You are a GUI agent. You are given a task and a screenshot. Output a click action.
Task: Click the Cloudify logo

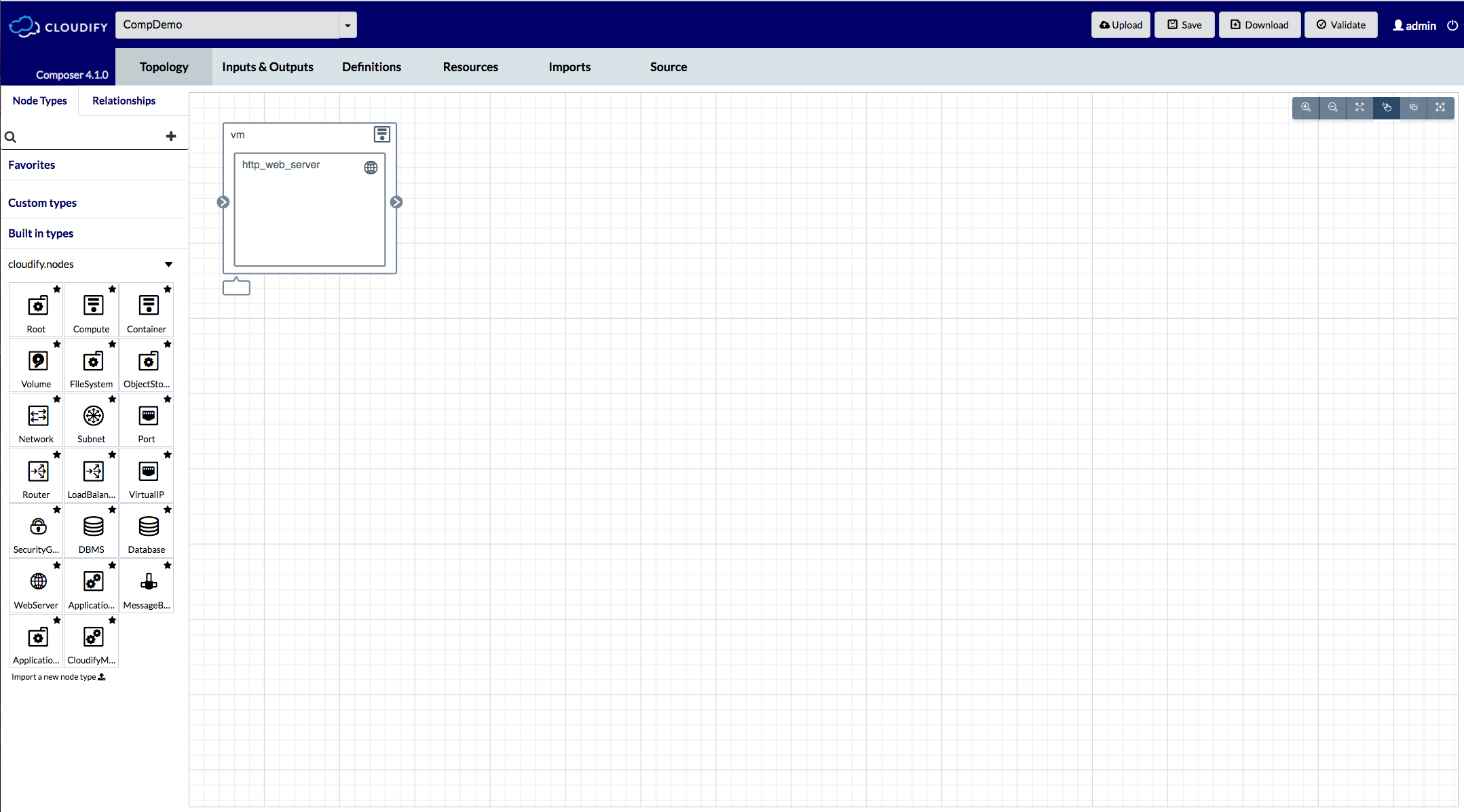58,26
